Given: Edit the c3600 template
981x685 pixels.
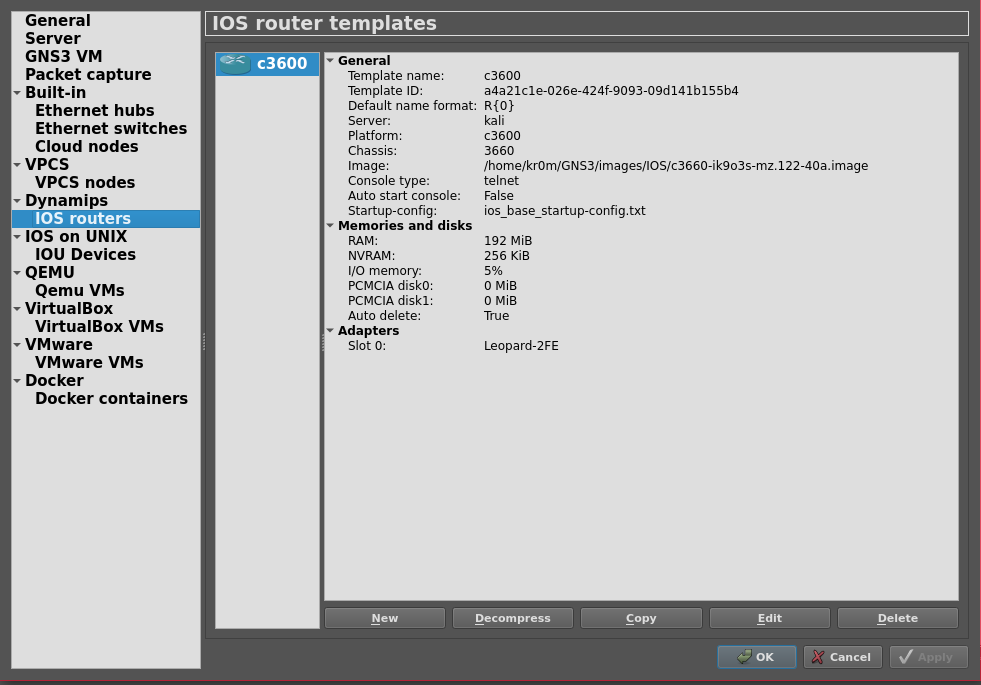Looking at the screenshot, I should pos(769,618).
